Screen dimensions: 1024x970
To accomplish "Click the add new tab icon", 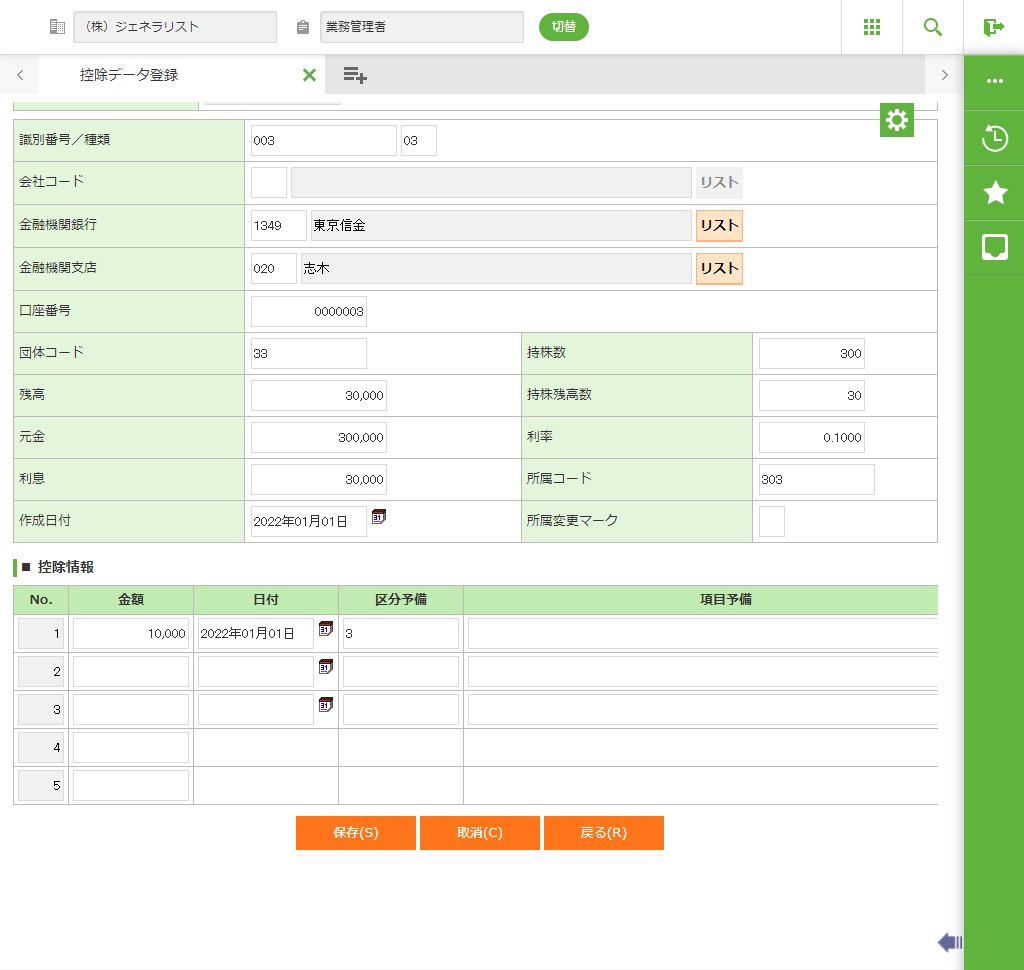I will click(x=354, y=75).
